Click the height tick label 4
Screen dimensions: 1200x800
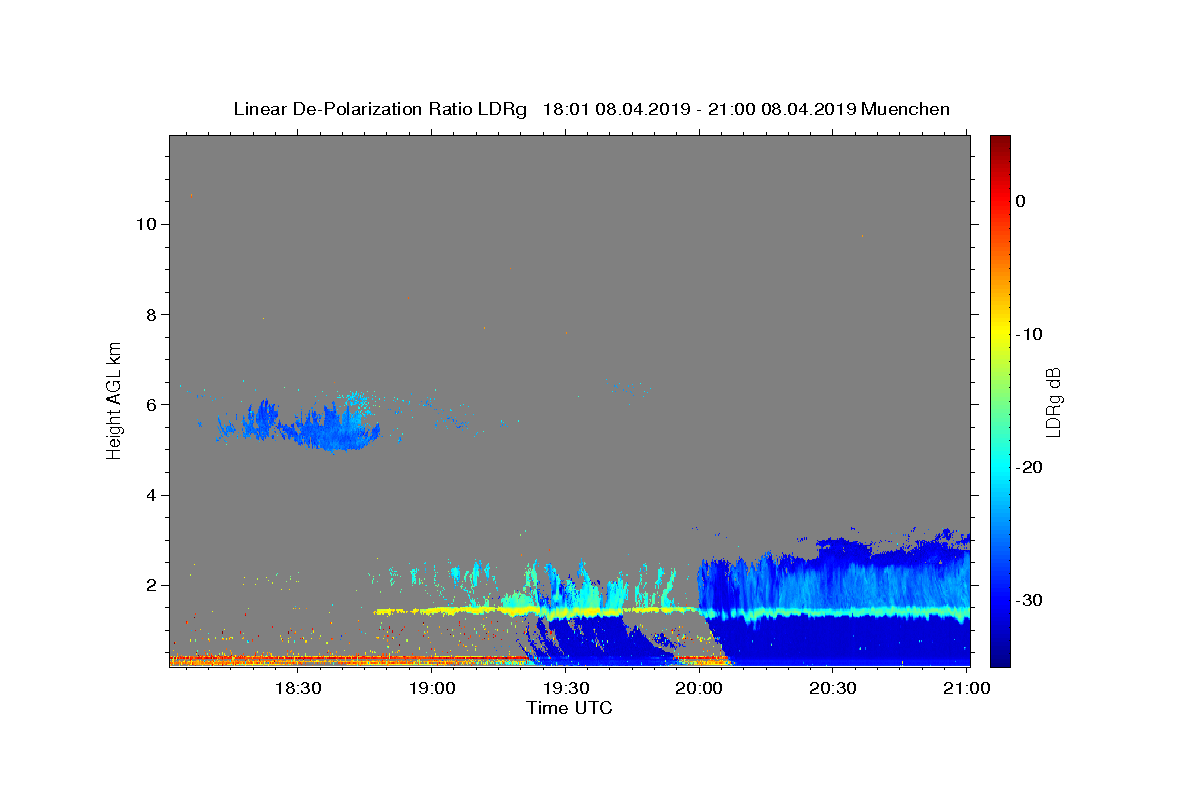pyautogui.click(x=150, y=495)
